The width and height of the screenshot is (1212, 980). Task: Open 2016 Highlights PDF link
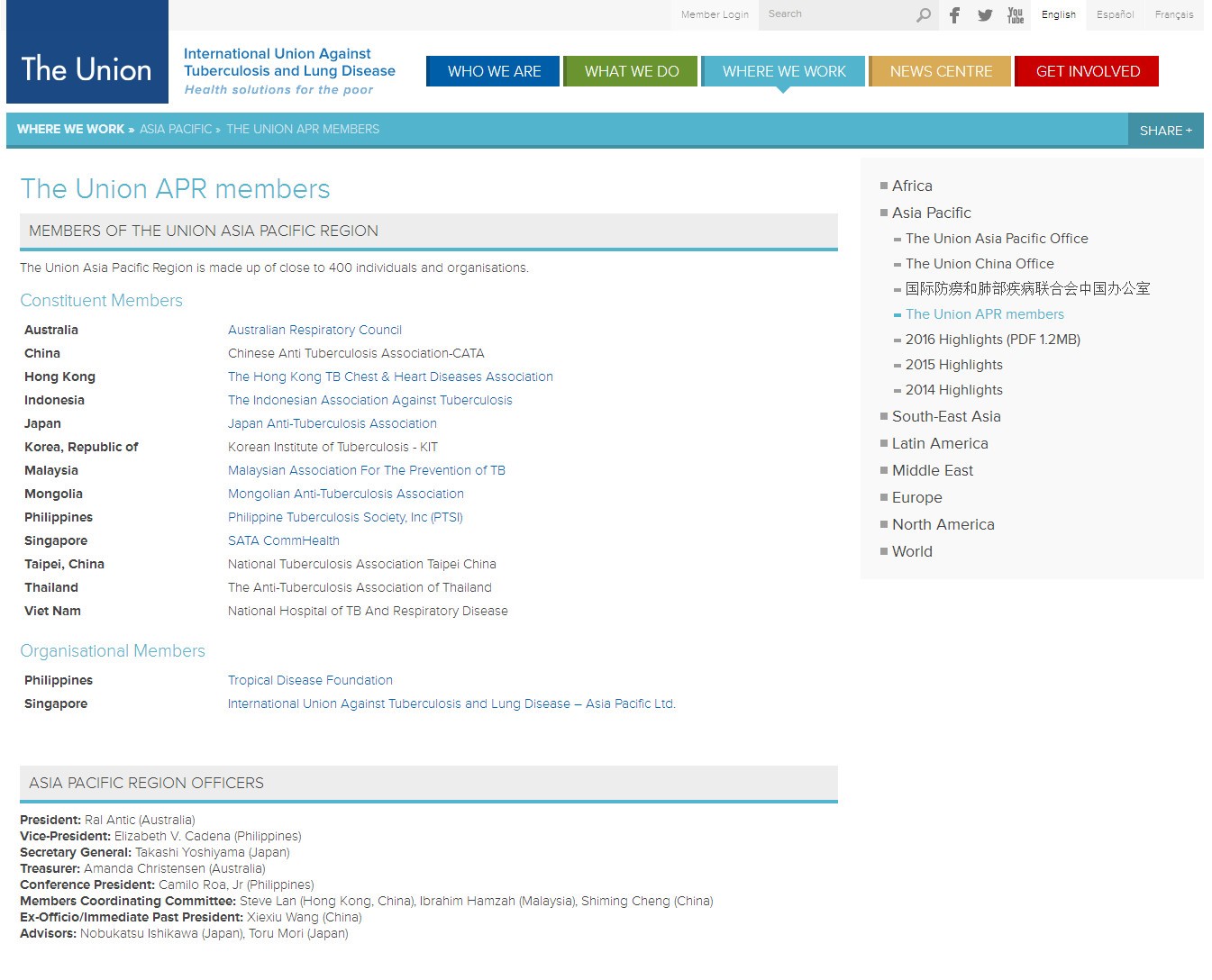[992, 340]
